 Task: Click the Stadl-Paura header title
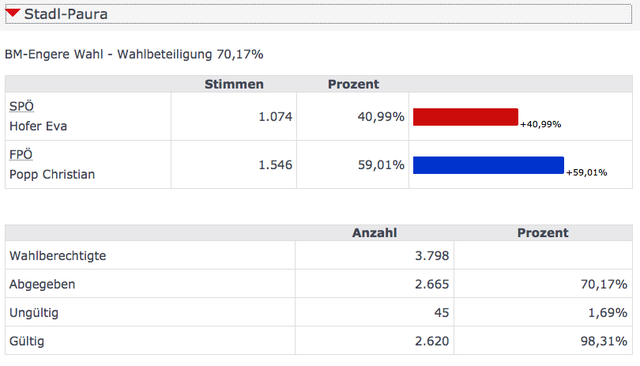[x=66, y=14]
